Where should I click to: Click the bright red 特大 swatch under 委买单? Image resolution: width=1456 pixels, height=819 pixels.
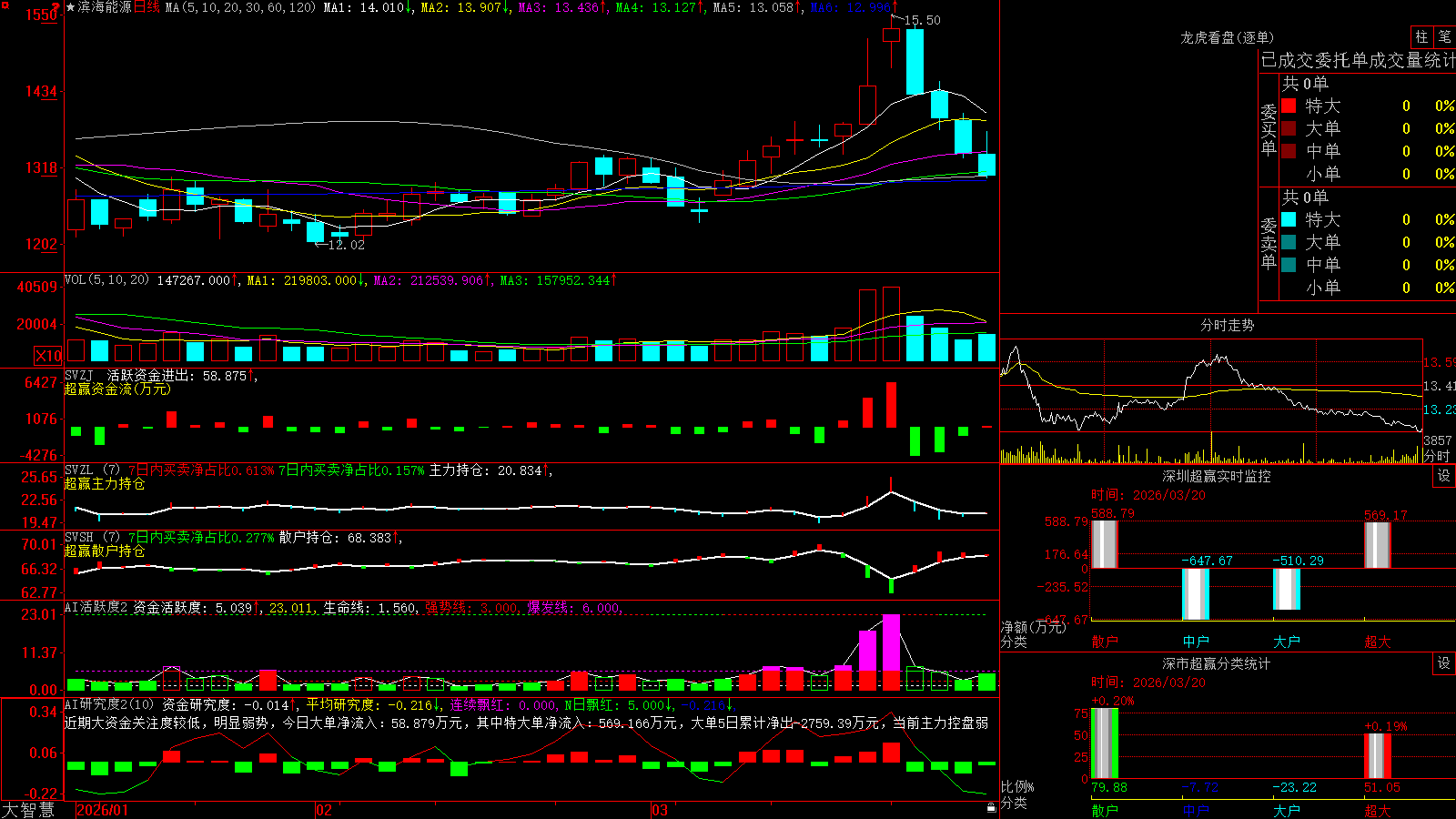[1289, 106]
